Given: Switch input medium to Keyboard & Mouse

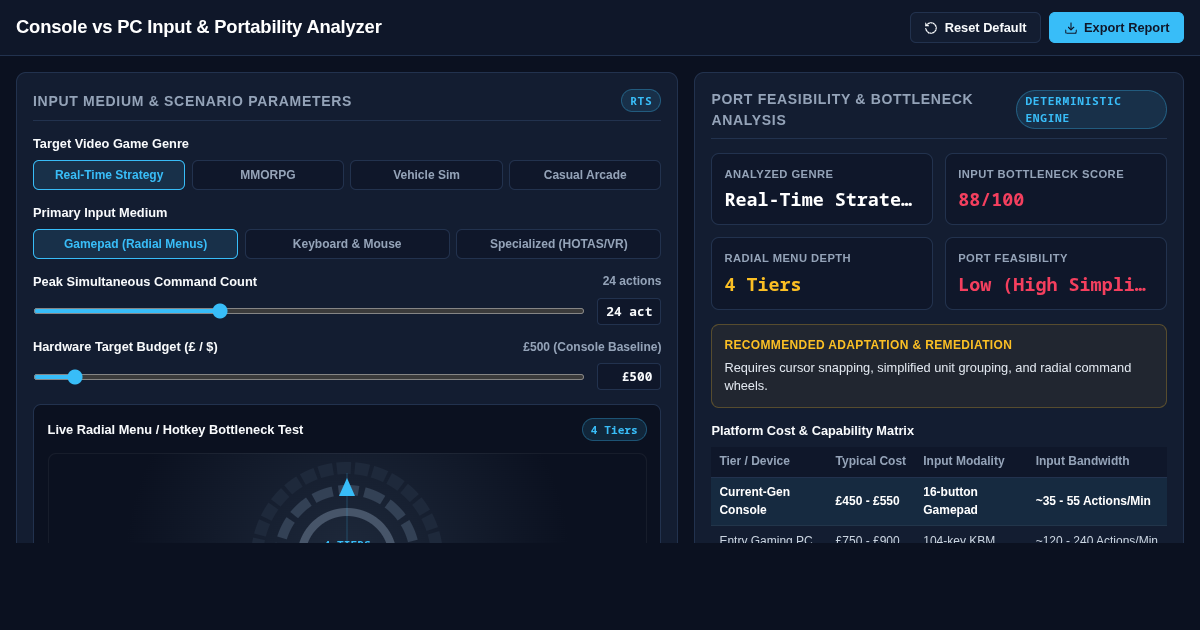Looking at the screenshot, I should click(x=347, y=244).
